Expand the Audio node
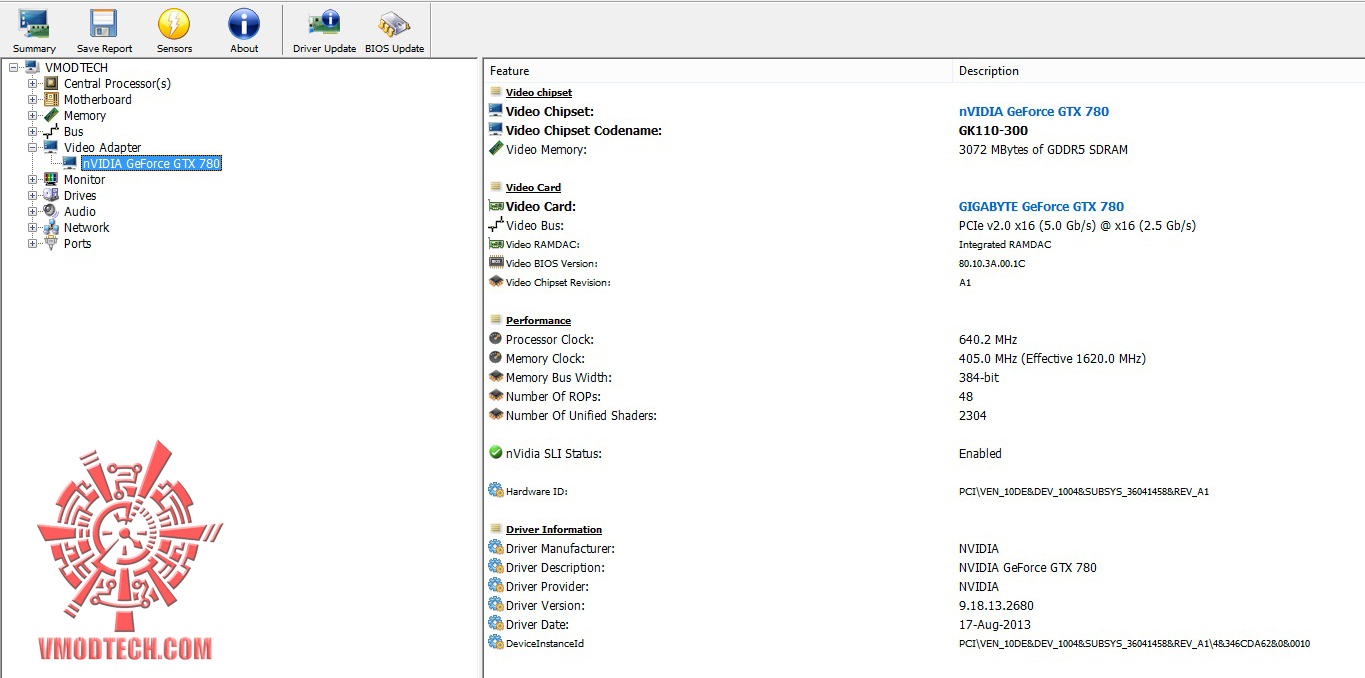The image size is (1365, 678). (x=33, y=212)
